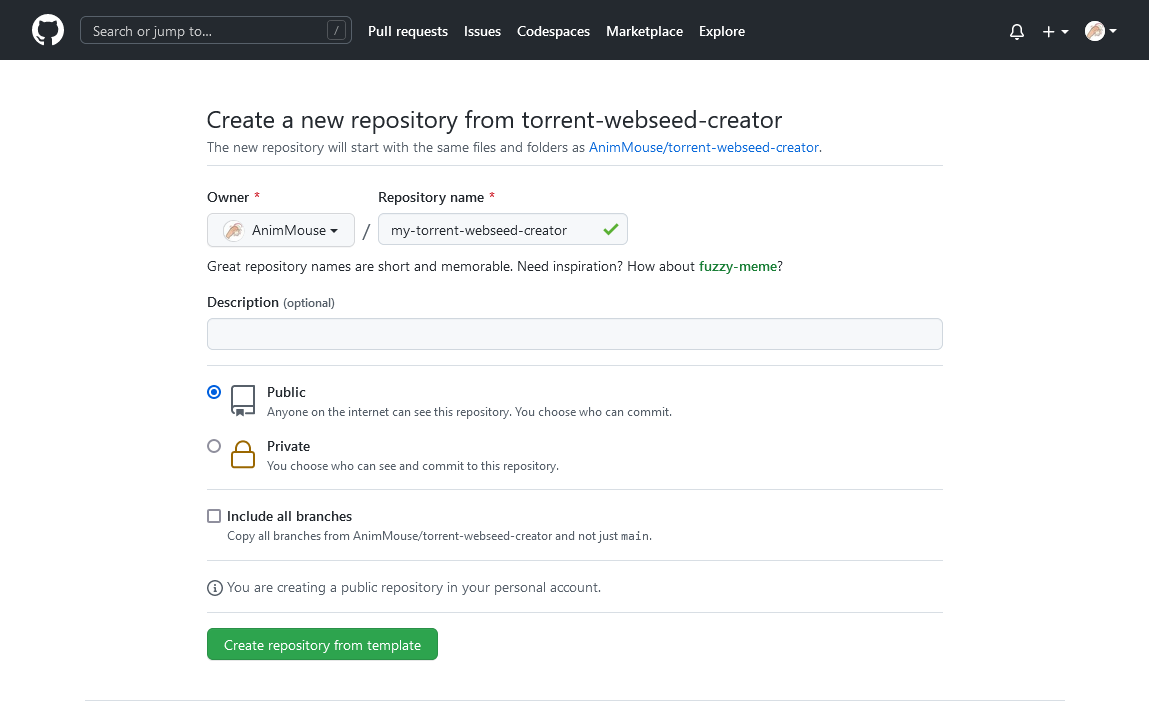Click the Public repository book icon
The height and width of the screenshot is (723, 1149).
click(243, 401)
